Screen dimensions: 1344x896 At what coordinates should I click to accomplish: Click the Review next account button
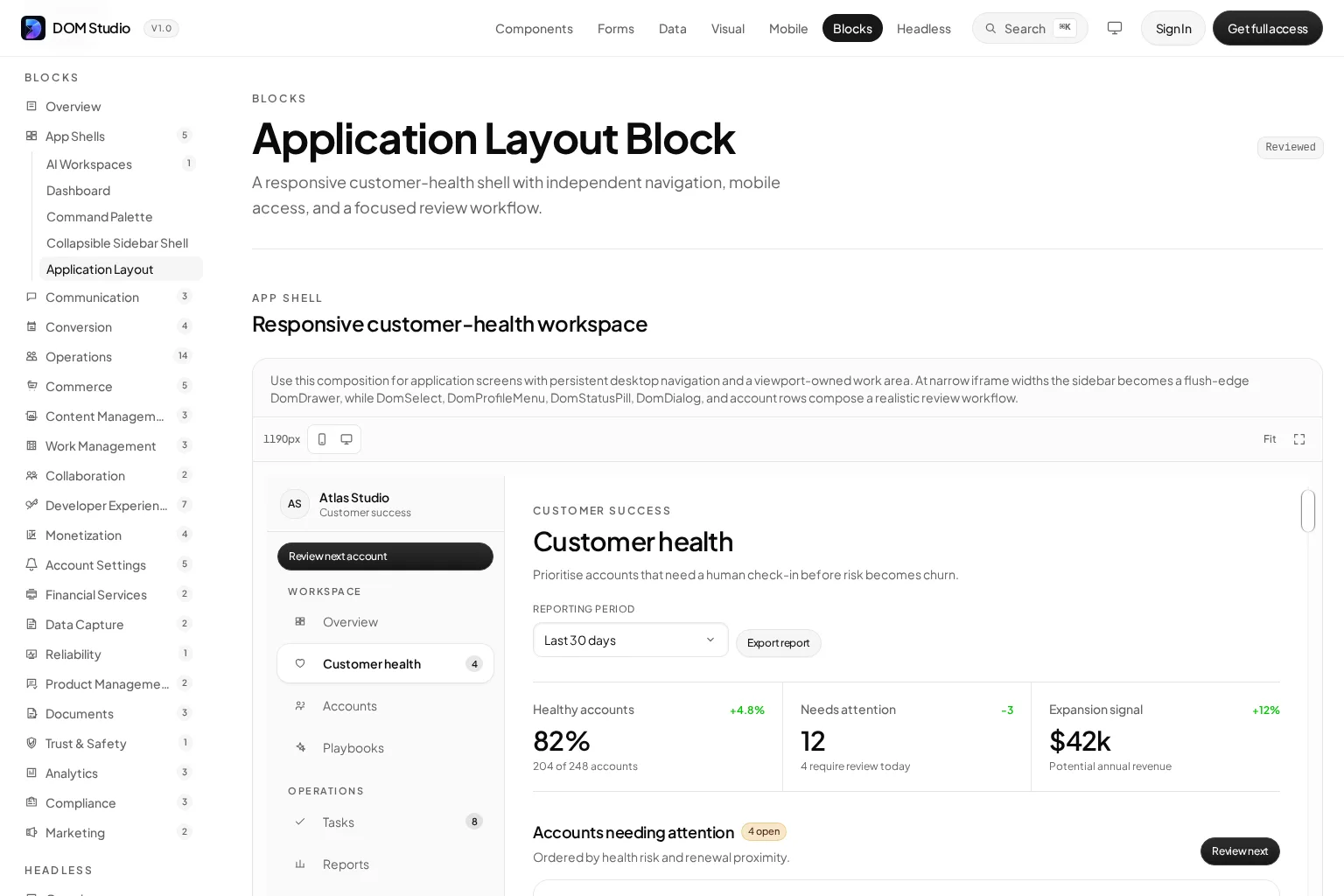385,556
